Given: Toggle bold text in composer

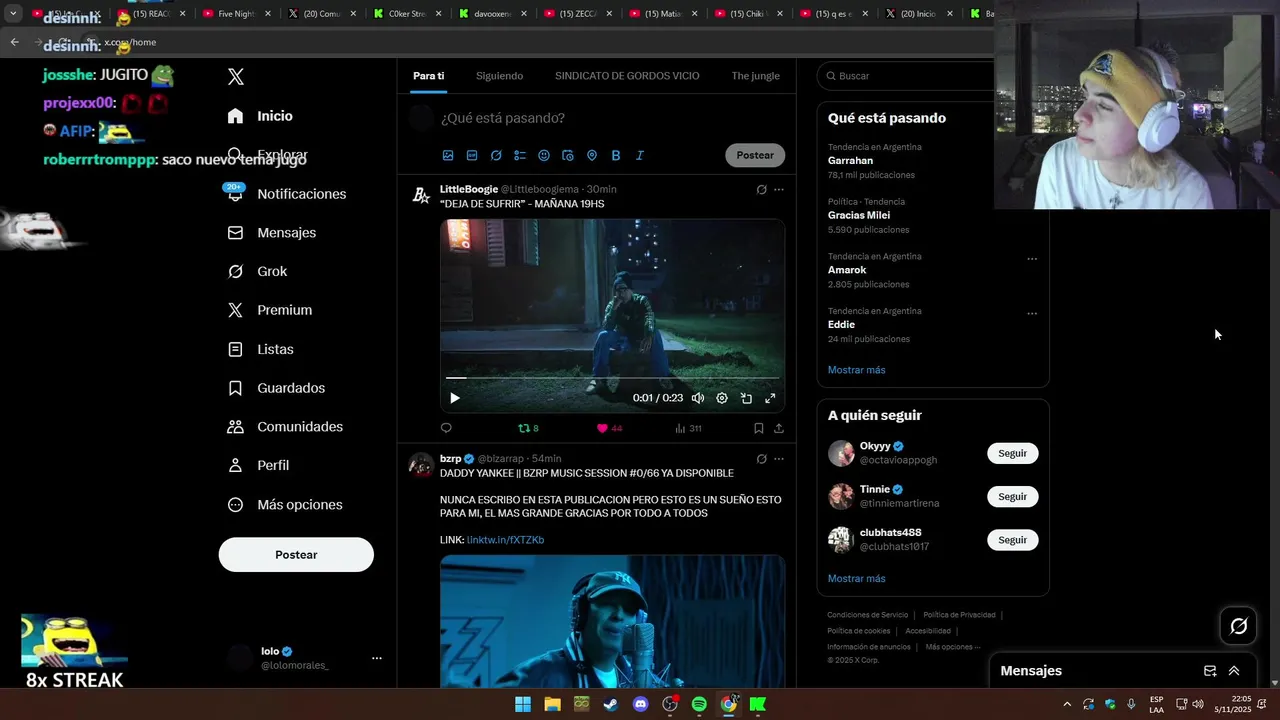Looking at the screenshot, I should (616, 156).
